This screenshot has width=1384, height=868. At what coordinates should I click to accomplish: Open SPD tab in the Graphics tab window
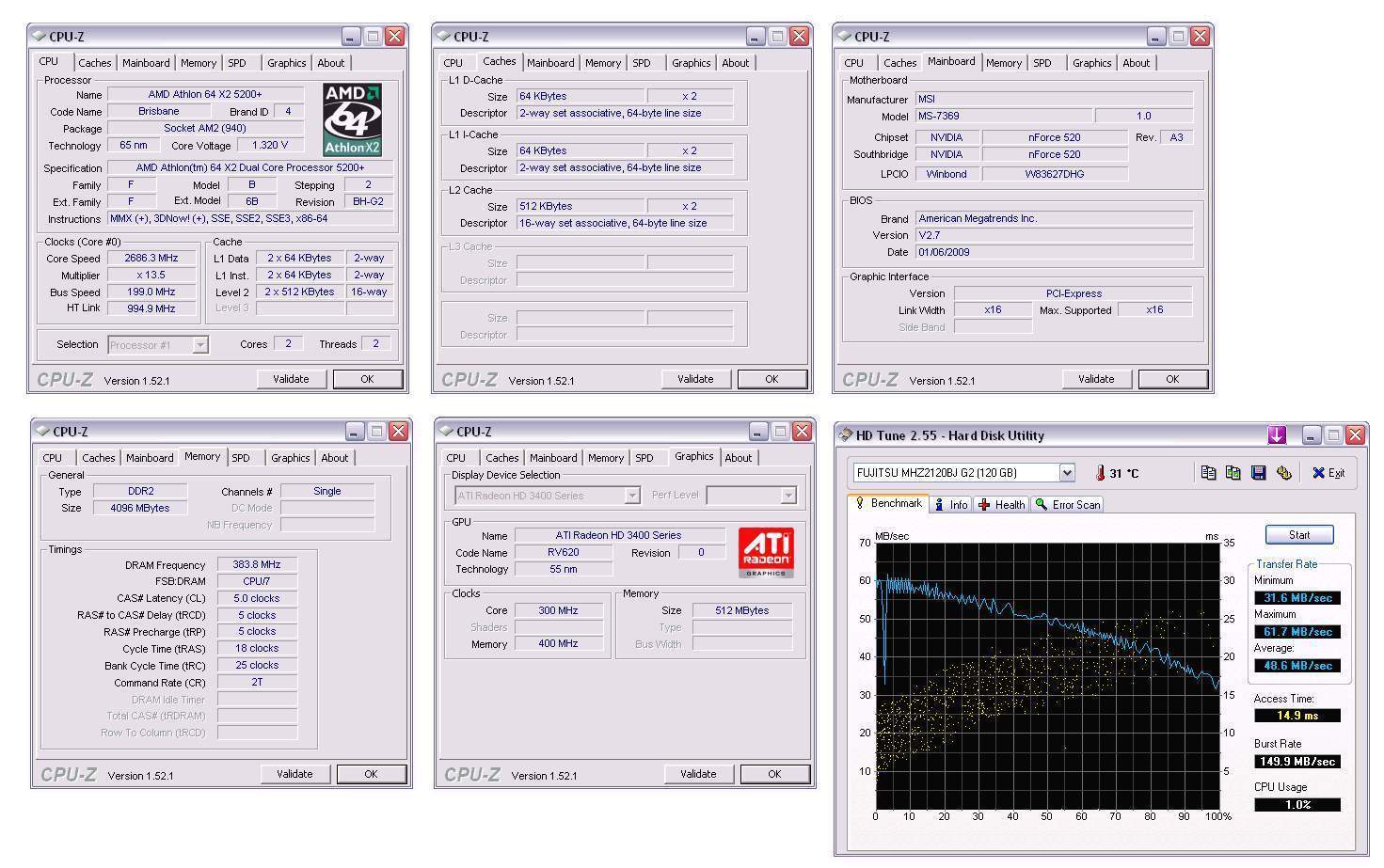click(644, 458)
